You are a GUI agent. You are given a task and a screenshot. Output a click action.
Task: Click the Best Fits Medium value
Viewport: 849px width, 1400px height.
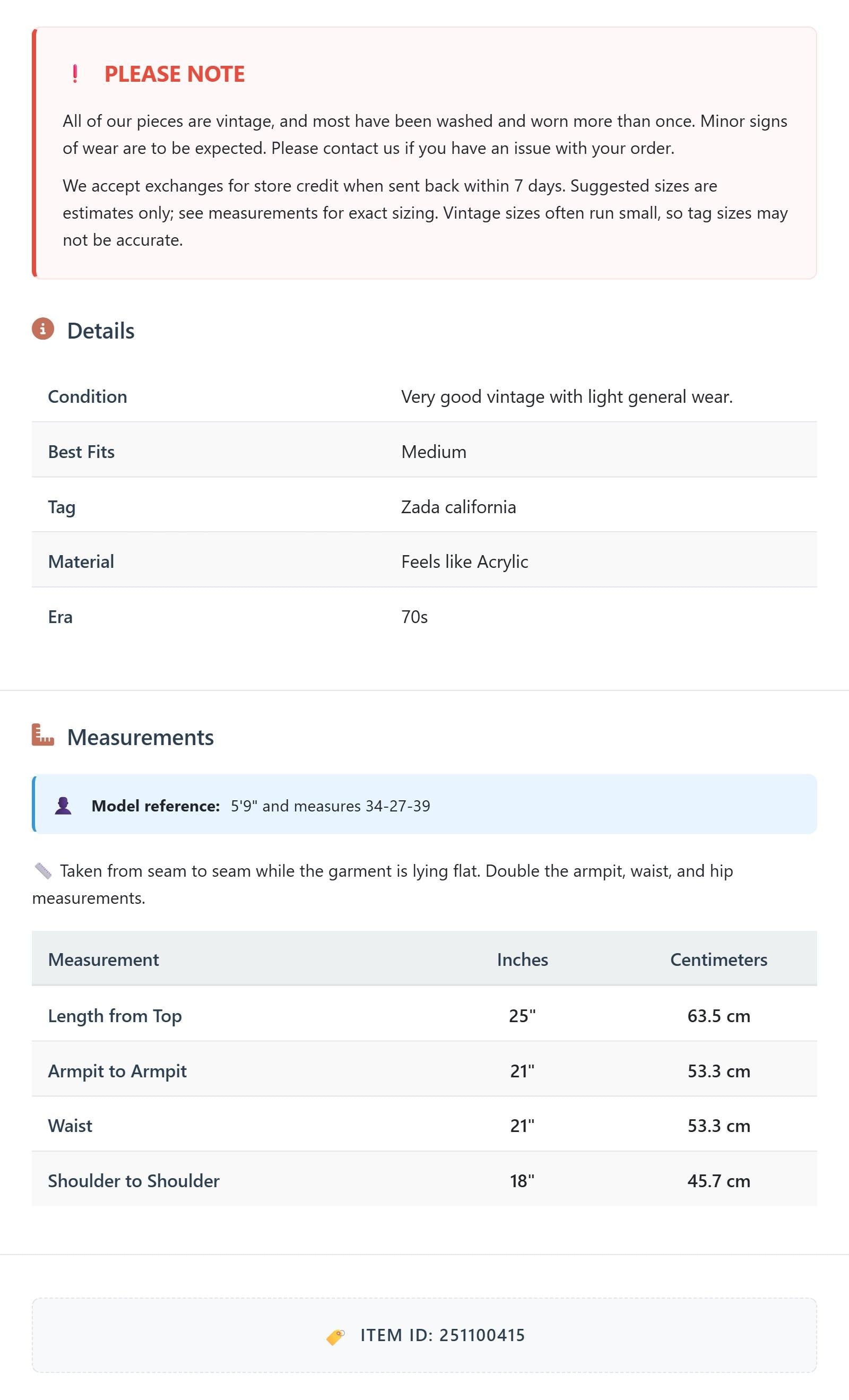pos(434,452)
